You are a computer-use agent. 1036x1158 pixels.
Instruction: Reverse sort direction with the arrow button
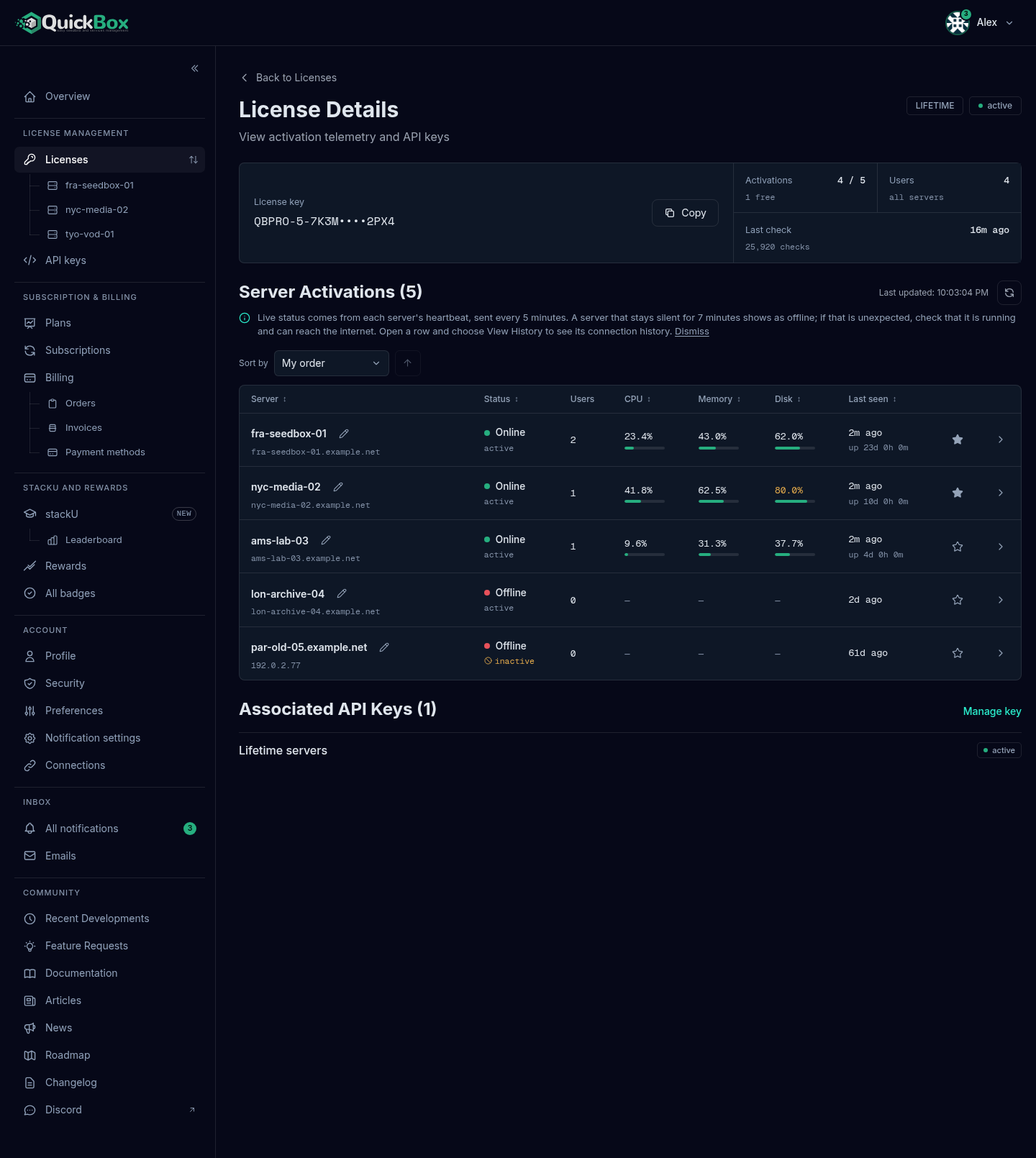click(x=408, y=363)
